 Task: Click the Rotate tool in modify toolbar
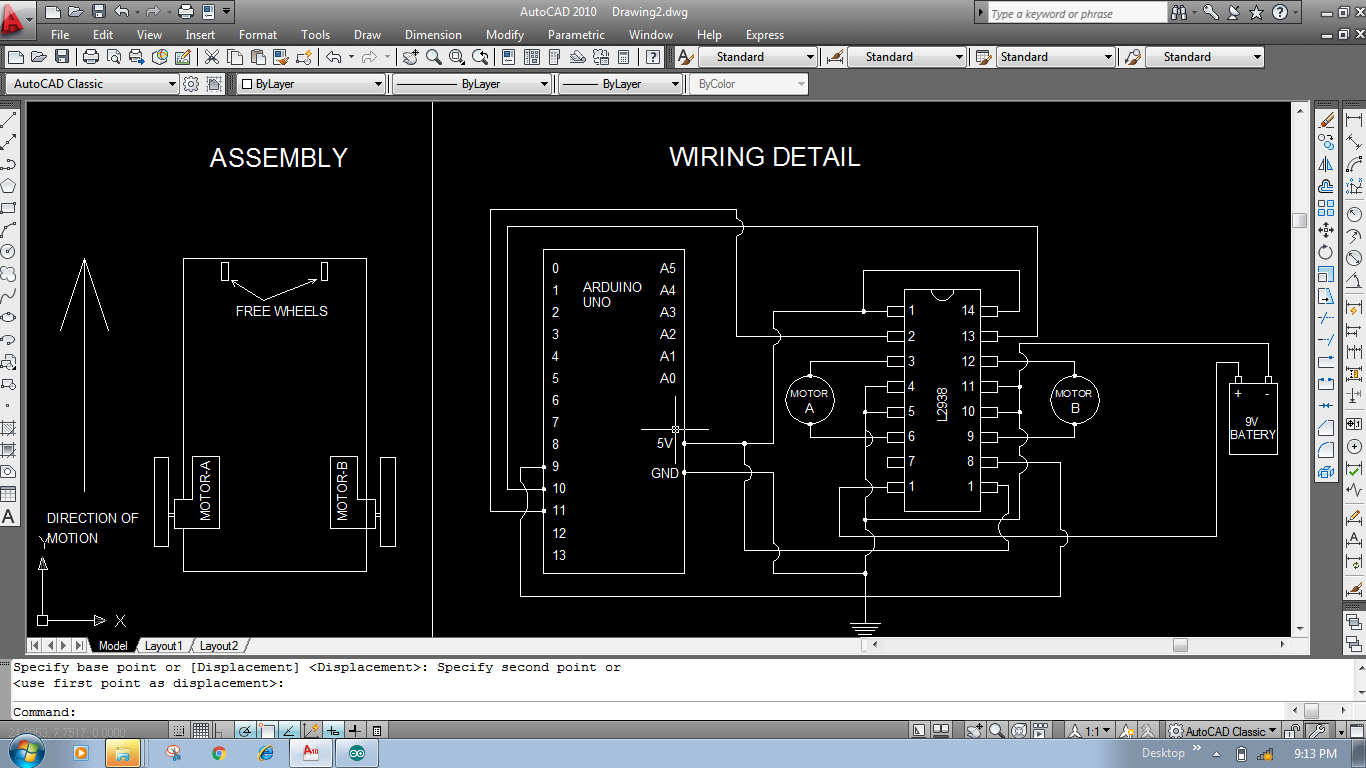pos(1326,252)
